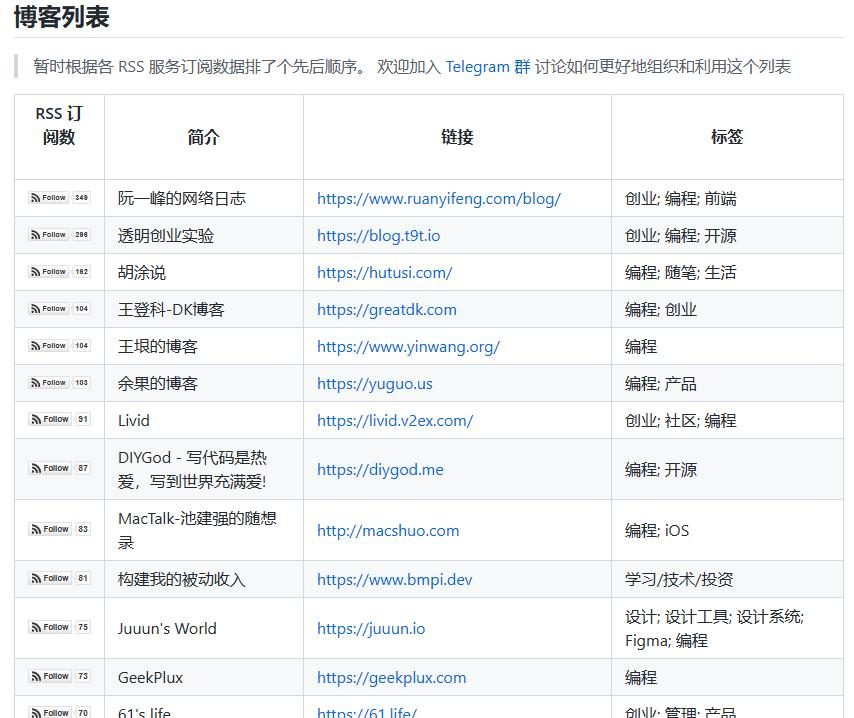Click the RSS Follow badge for 胡涂说
The height and width of the screenshot is (718, 854).
click(59, 271)
